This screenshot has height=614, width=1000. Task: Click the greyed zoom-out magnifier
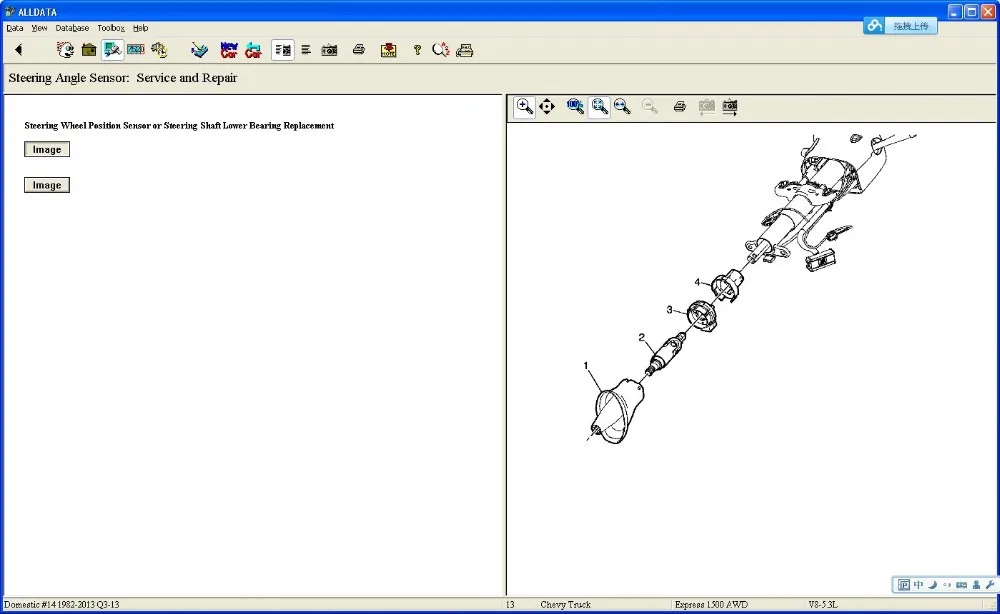pos(650,106)
